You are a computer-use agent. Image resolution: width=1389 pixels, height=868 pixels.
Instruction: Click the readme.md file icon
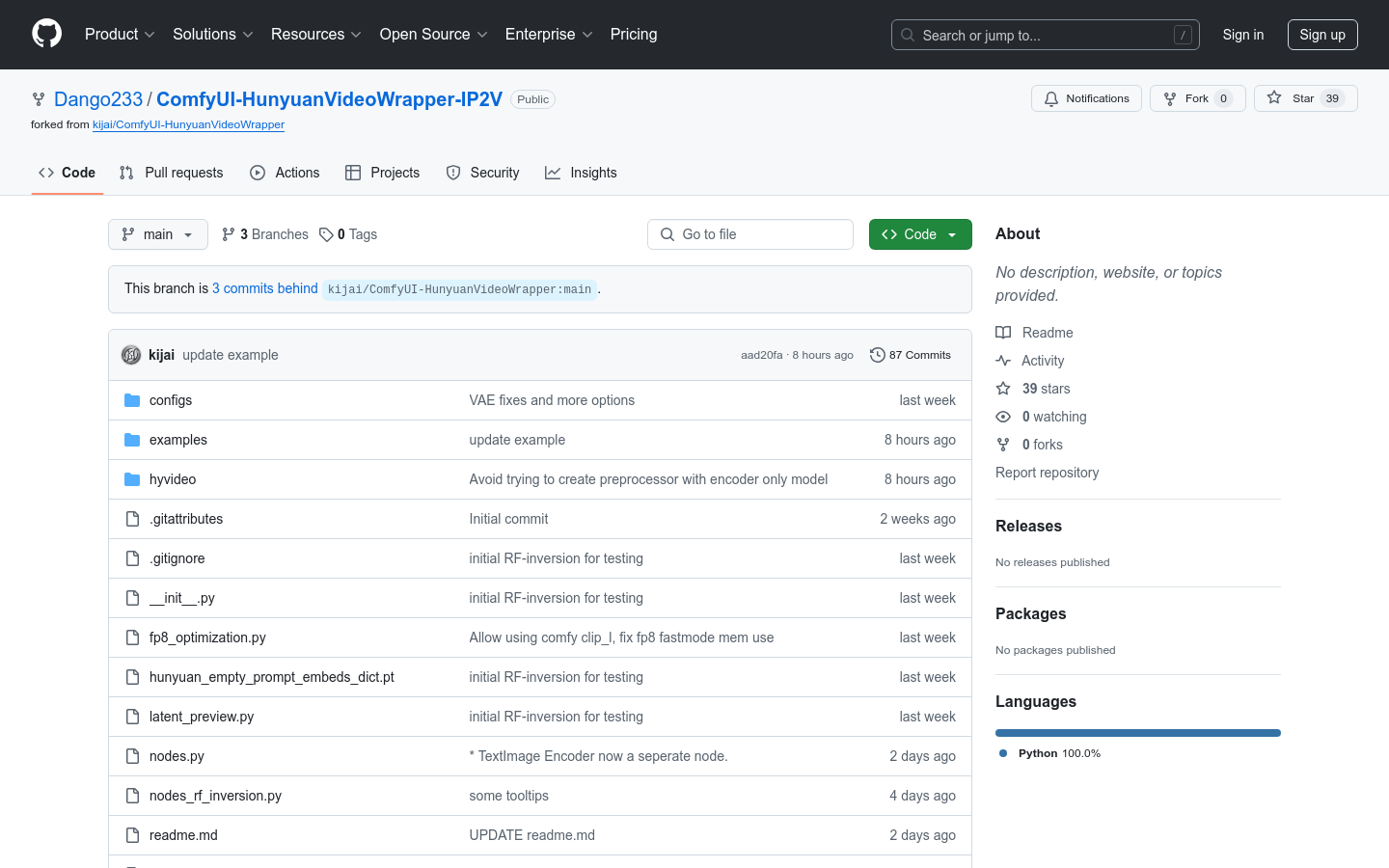click(132, 835)
